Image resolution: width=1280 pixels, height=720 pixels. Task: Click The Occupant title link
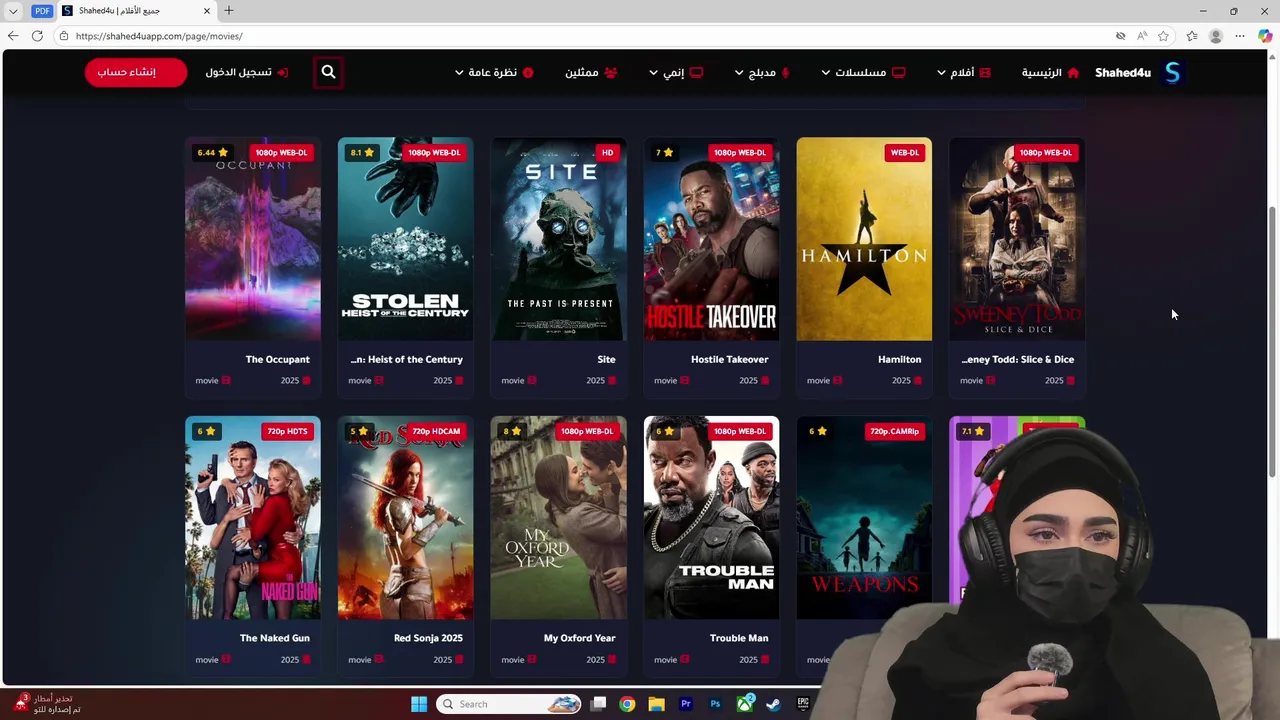277,359
